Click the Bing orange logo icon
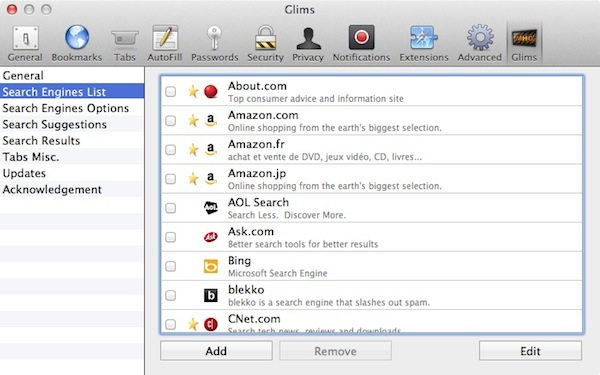600x375 pixels. pyautogui.click(x=211, y=266)
